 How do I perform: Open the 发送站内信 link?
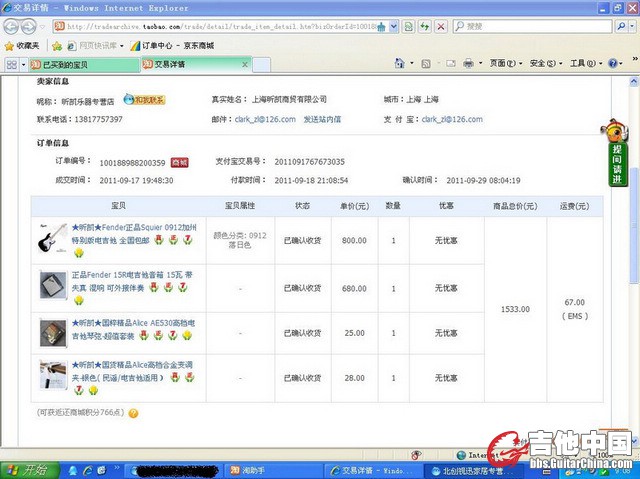(x=321, y=119)
